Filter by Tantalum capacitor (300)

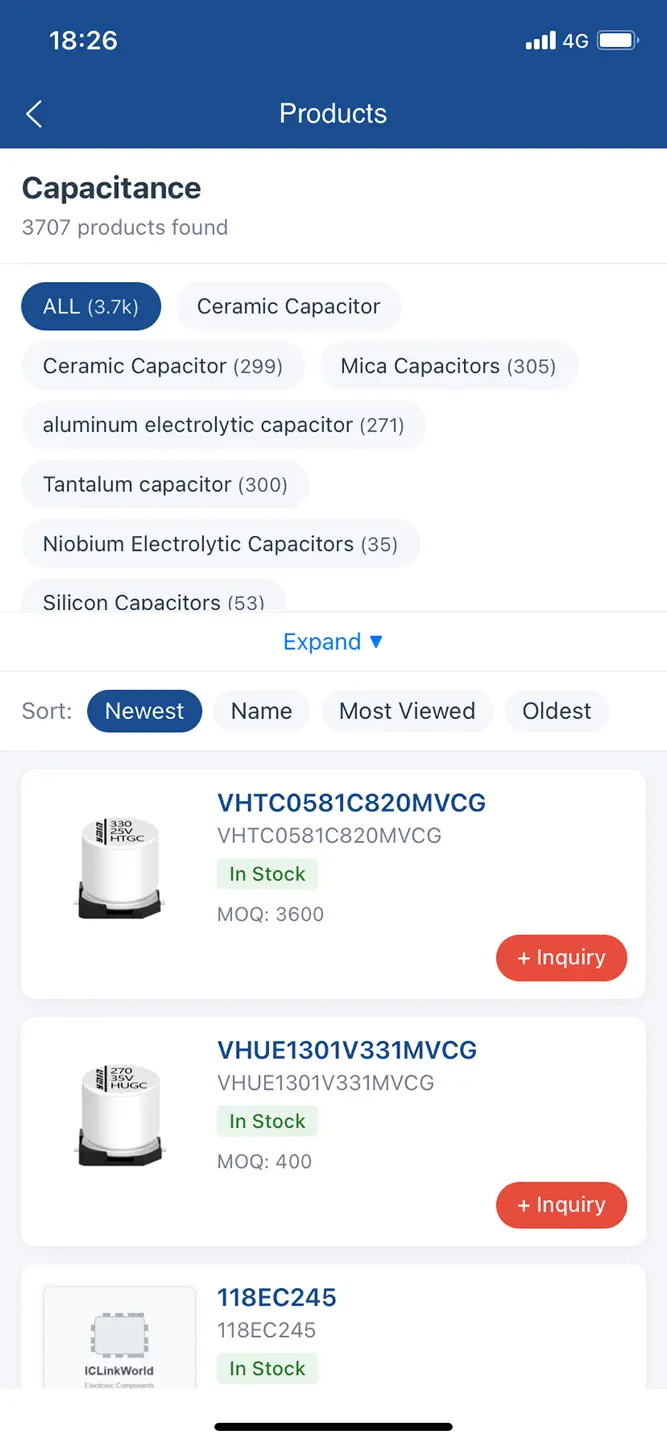click(165, 485)
